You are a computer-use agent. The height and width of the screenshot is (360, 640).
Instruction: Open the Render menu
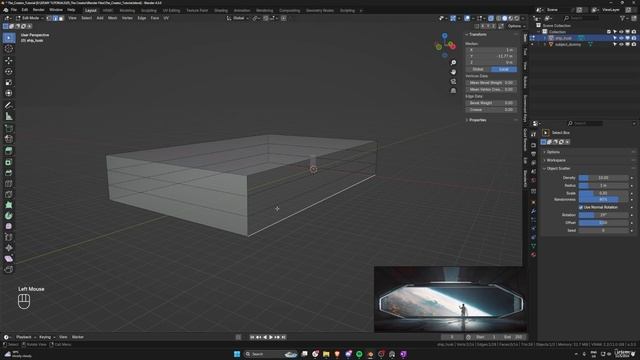(38, 10)
